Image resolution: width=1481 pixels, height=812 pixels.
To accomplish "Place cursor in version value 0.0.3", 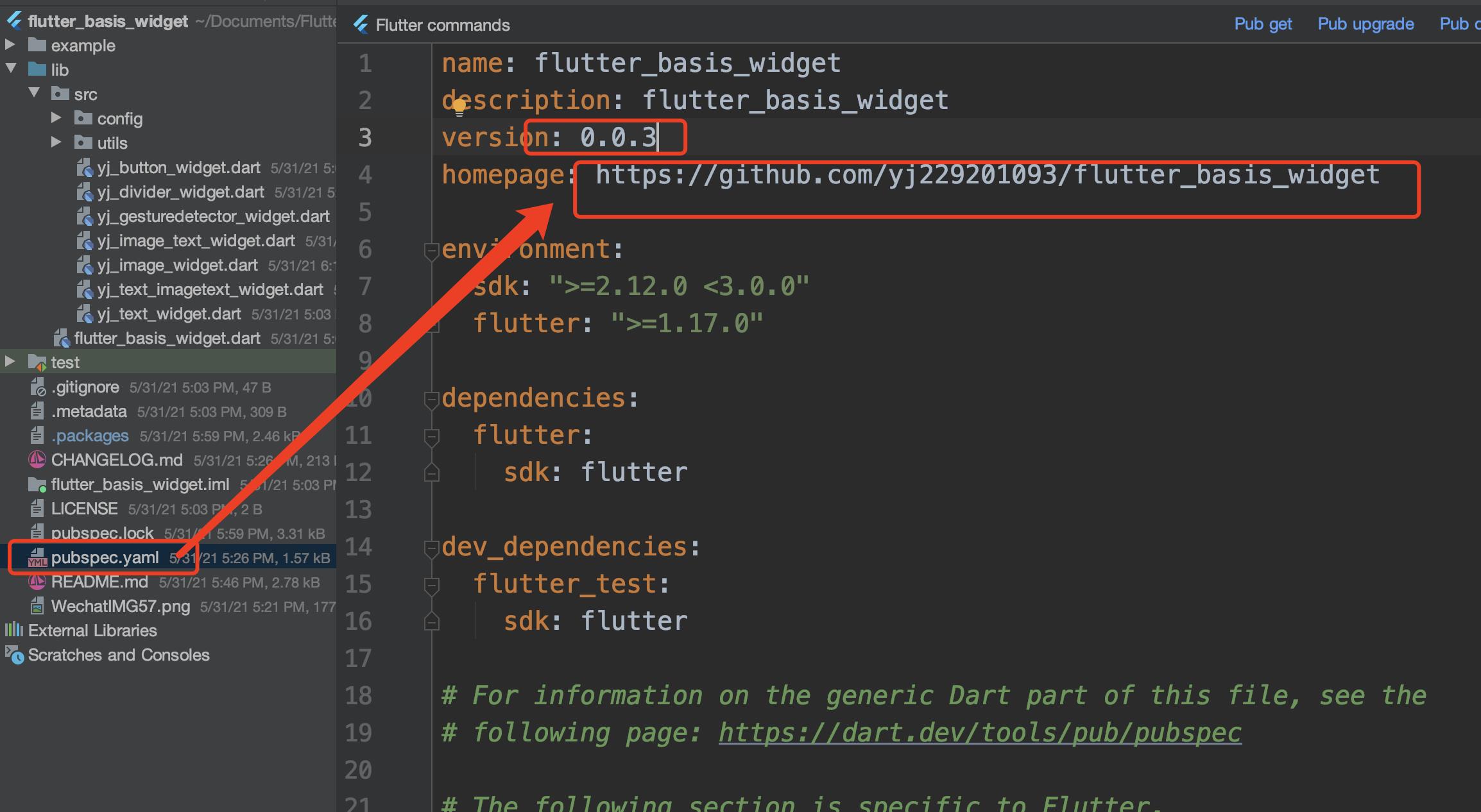I will click(618, 137).
